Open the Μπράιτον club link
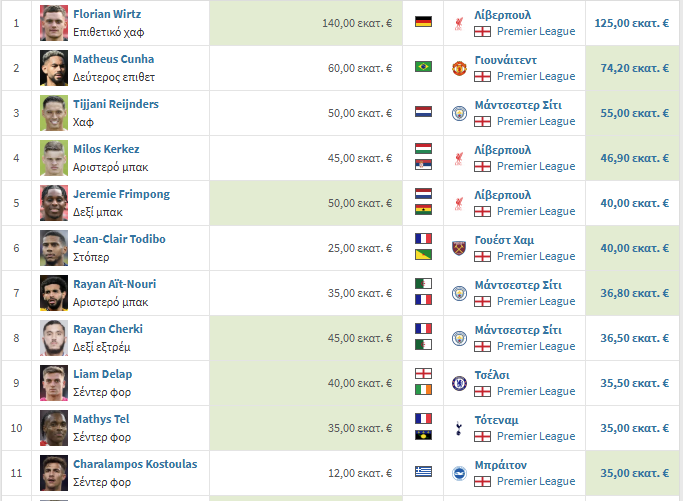Image resolution: width=683 pixels, height=501 pixels. point(501,465)
